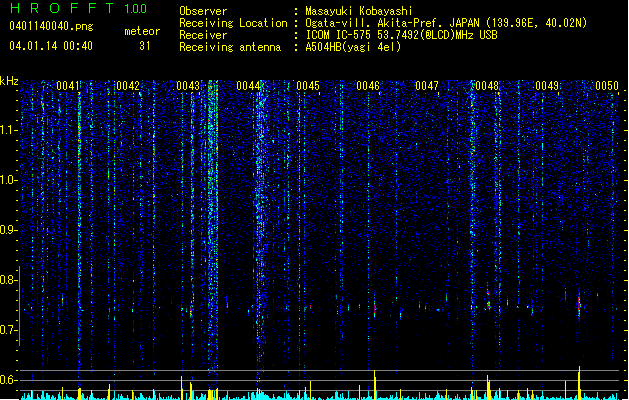Click the 0041 time marker
Screen dimensions: 629x400
[x=68, y=86]
